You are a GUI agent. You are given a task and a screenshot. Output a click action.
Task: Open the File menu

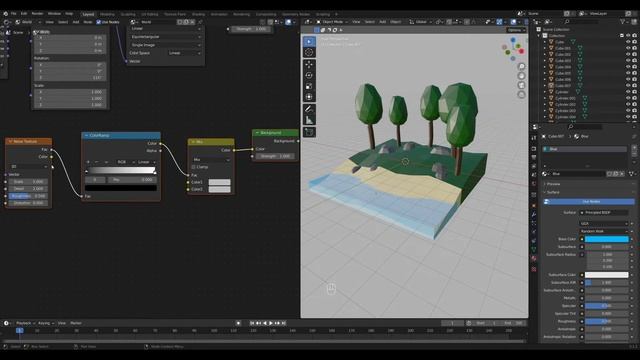click(13, 13)
